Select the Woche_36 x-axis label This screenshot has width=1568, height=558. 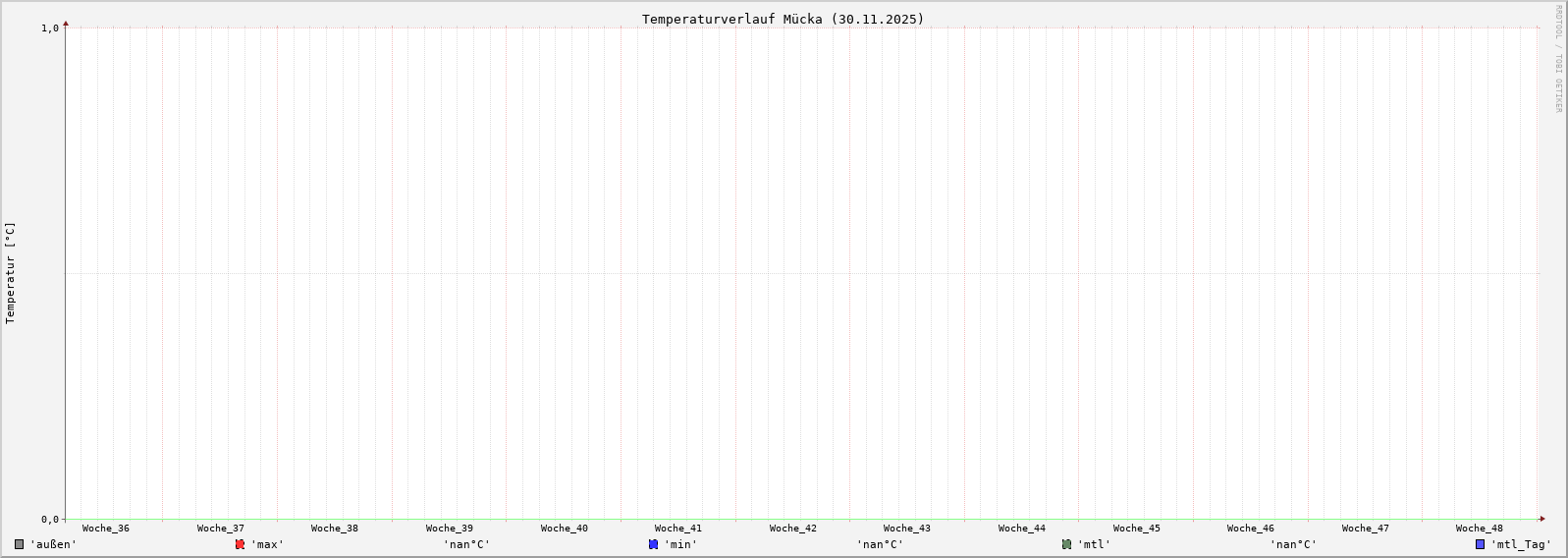click(106, 529)
